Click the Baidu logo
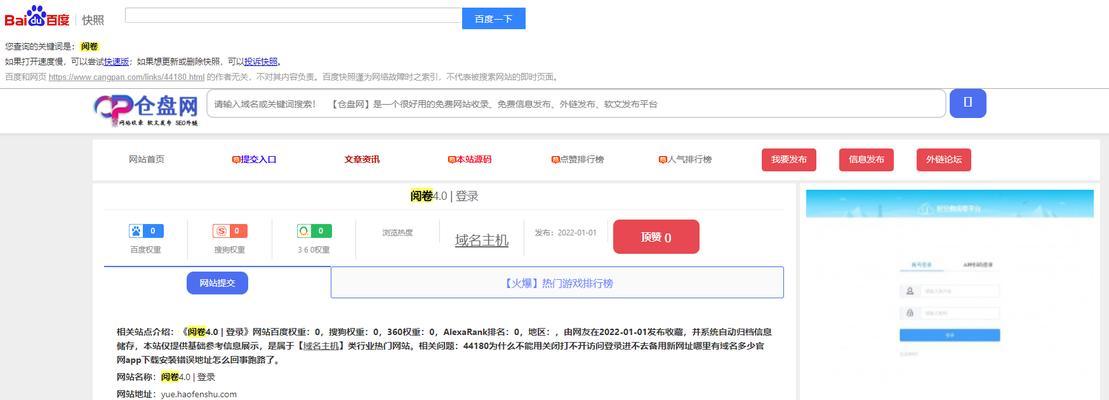1109x400 pixels. 37,18
